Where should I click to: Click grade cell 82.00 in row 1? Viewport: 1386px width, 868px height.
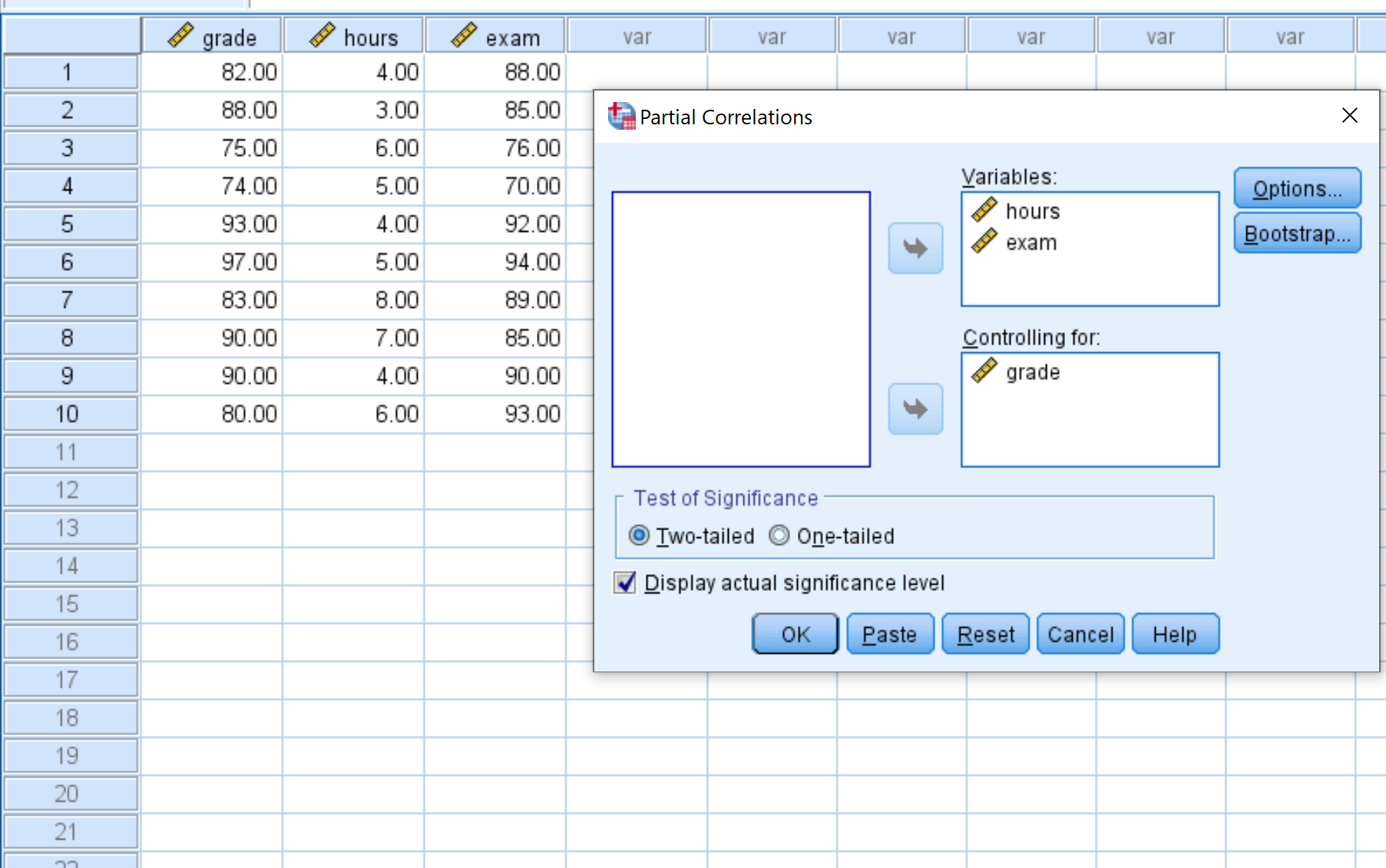212,72
